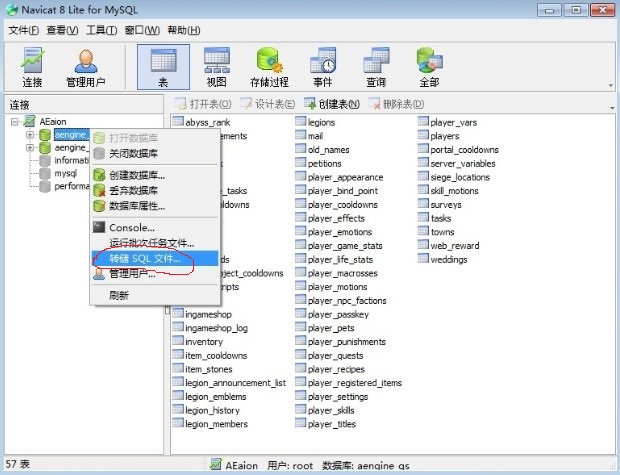Viewport: 620px width, 475px height.
Task: Select the 表 (Tables) toolbar button
Action: [163, 67]
